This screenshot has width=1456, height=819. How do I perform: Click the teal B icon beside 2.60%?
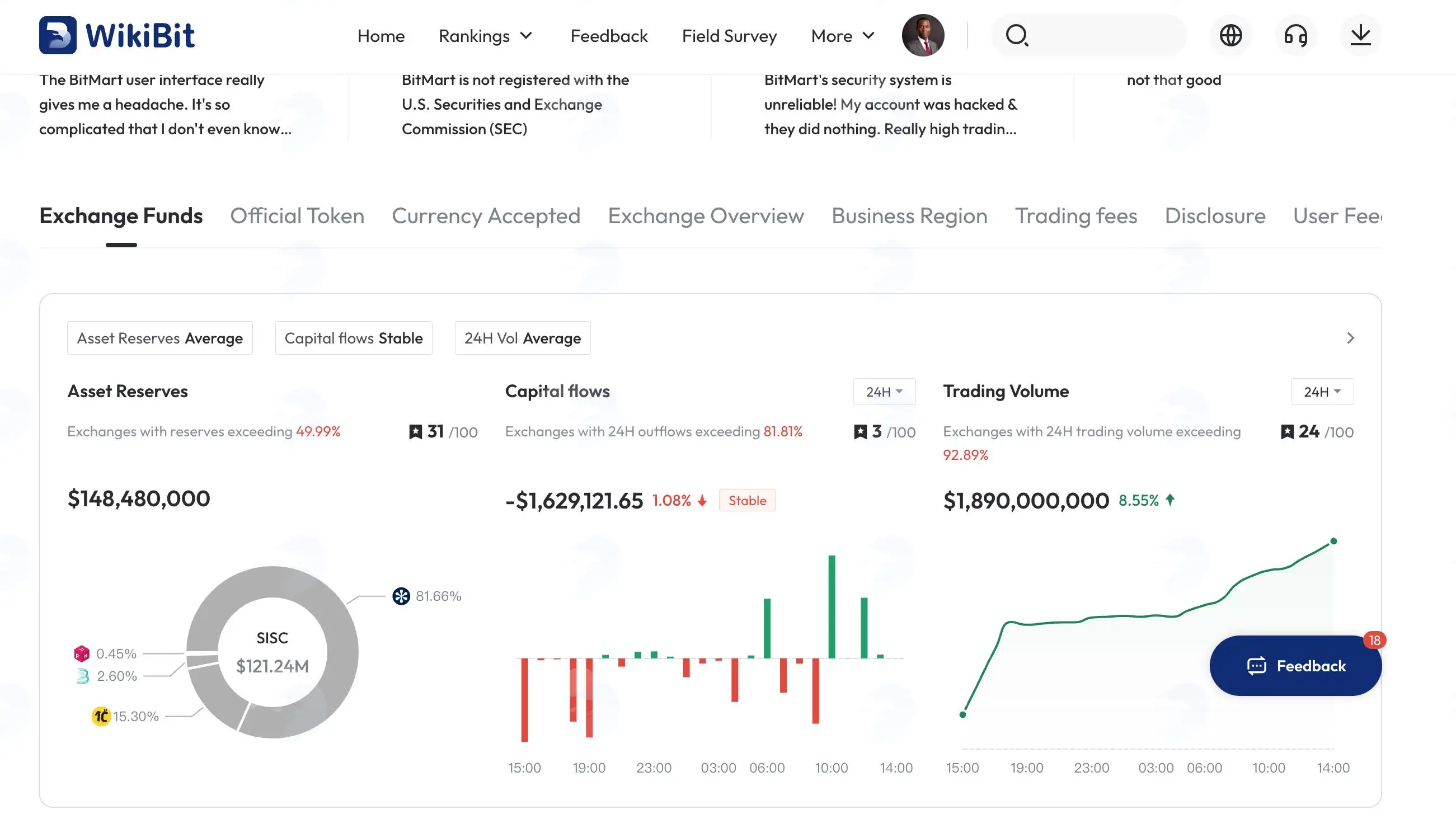coord(82,676)
